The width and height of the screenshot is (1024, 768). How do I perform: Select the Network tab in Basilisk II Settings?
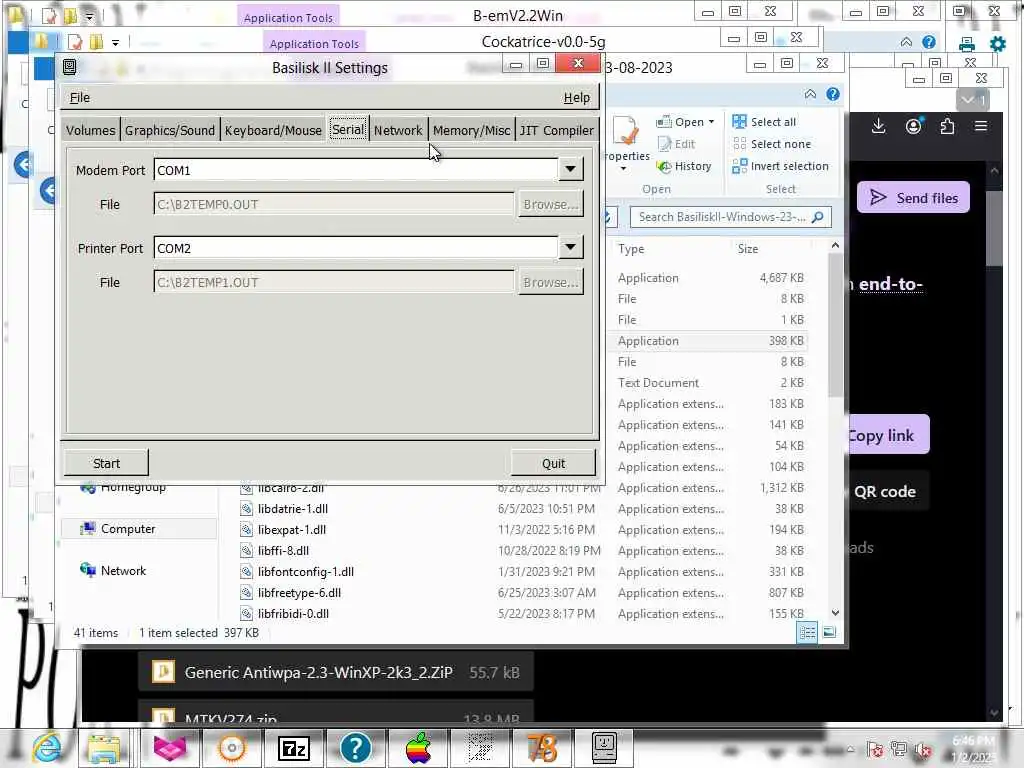398,130
